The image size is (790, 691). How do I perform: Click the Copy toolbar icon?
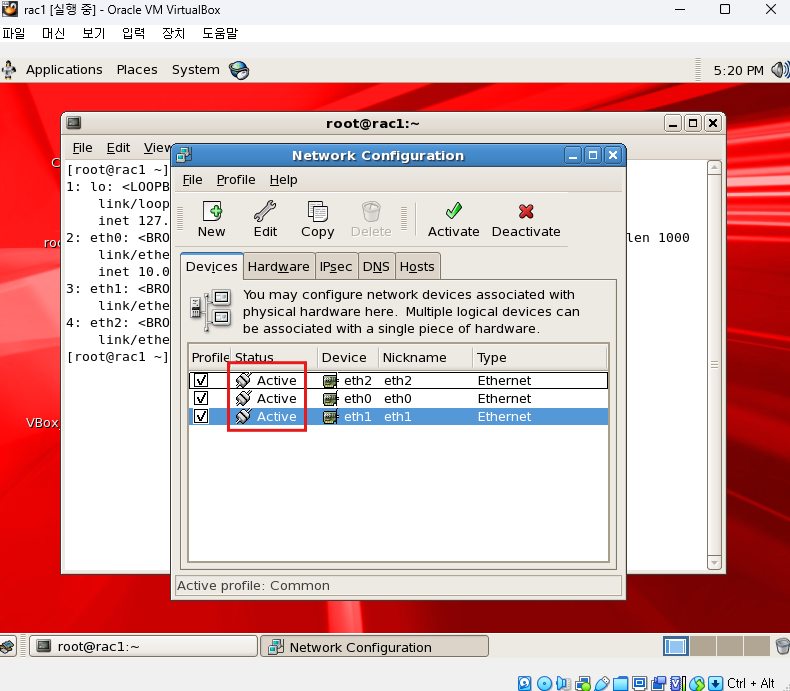coord(317,212)
